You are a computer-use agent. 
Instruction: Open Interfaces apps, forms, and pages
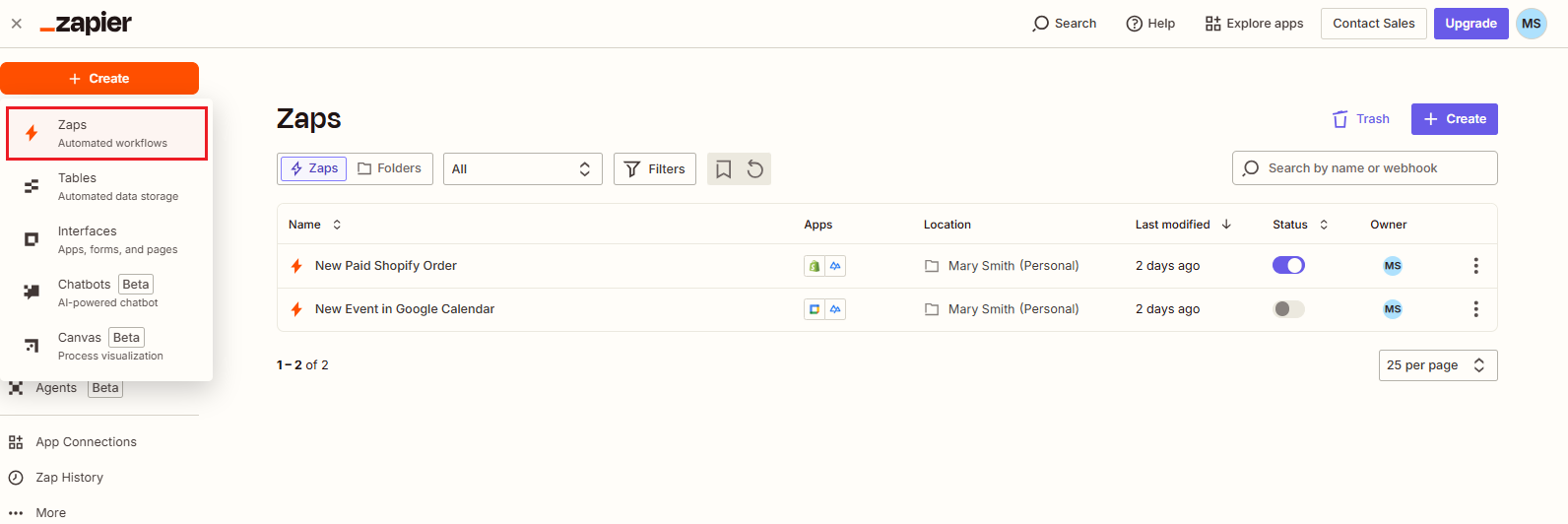[106, 239]
